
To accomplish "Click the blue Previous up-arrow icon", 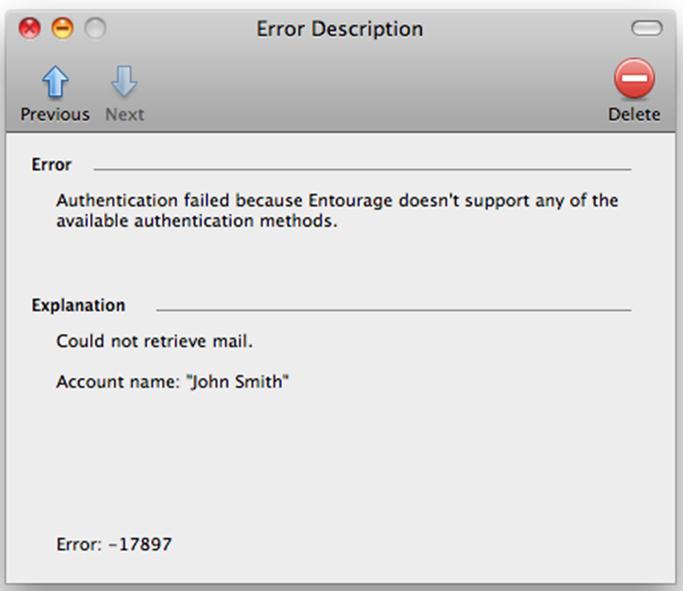I will (55, 81).
